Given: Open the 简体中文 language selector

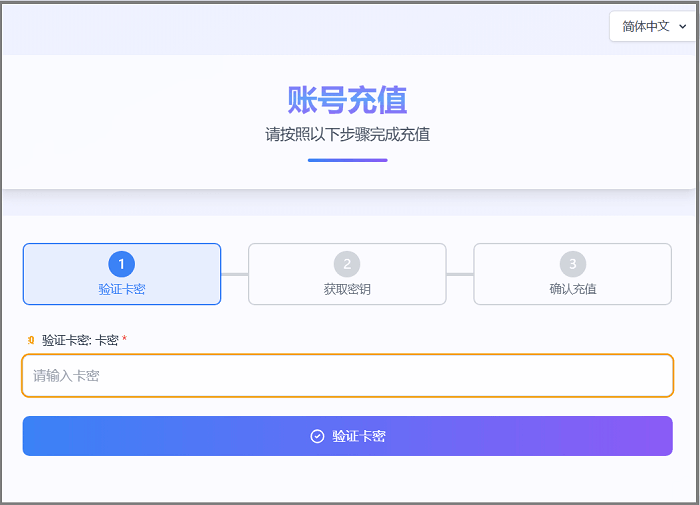Looking at the screenshot, I should pyautogui.click(x=653, y=27).
